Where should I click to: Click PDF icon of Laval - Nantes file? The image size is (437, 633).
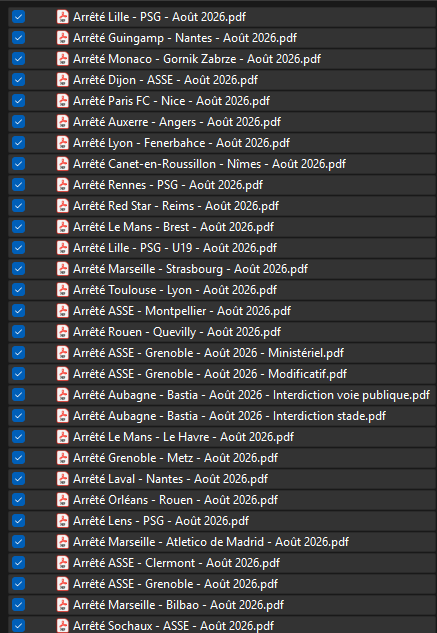[x=62, y=478]
